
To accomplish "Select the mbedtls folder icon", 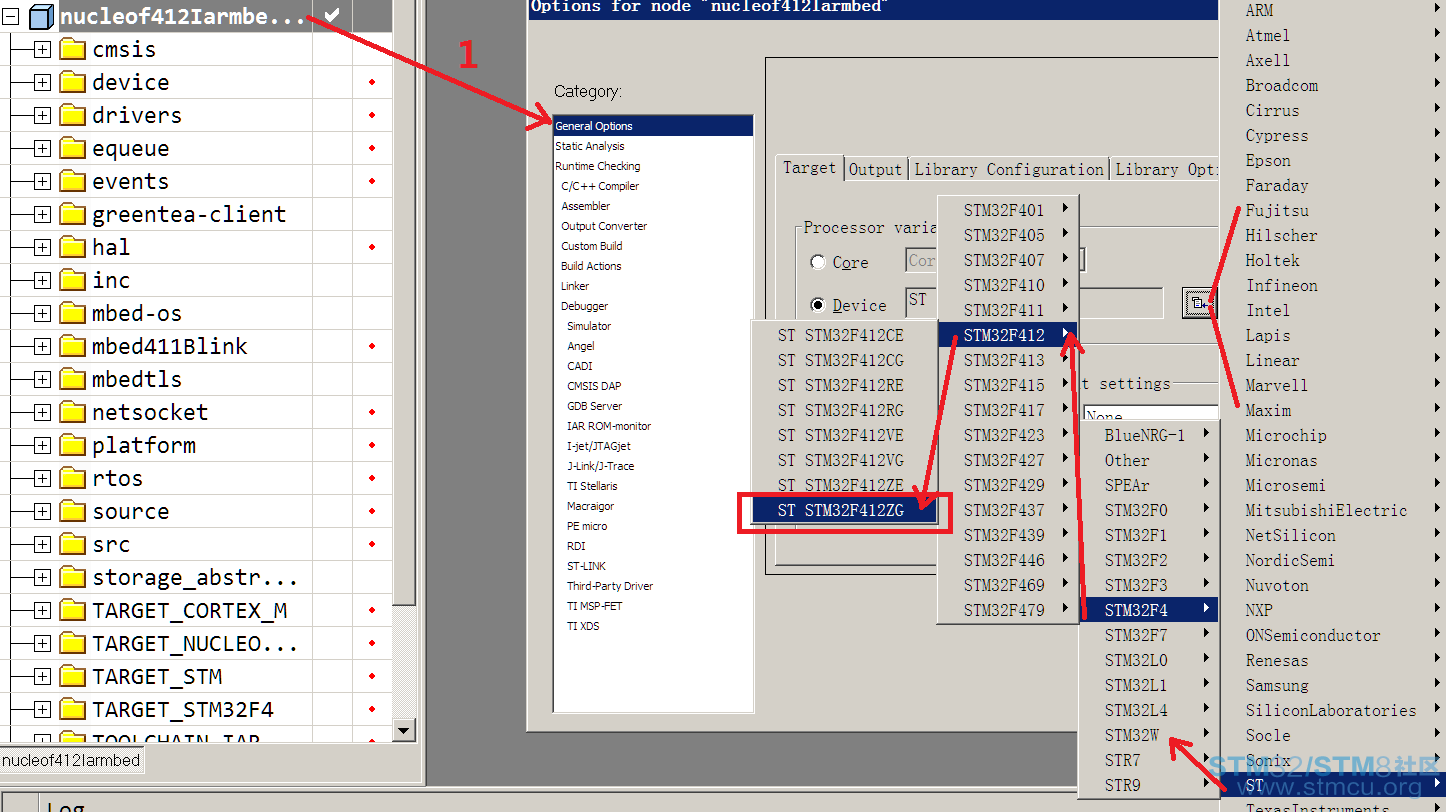I will pos(72,379).
